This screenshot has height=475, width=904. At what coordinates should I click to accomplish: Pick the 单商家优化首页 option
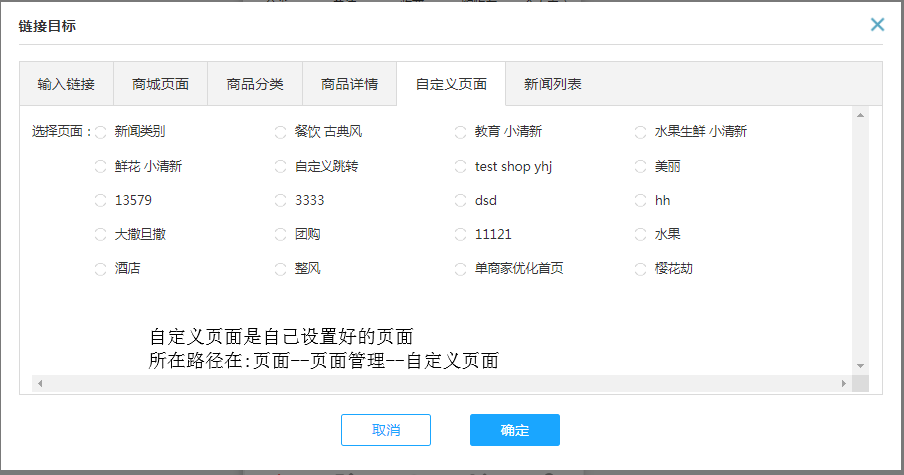coord(460,269)
